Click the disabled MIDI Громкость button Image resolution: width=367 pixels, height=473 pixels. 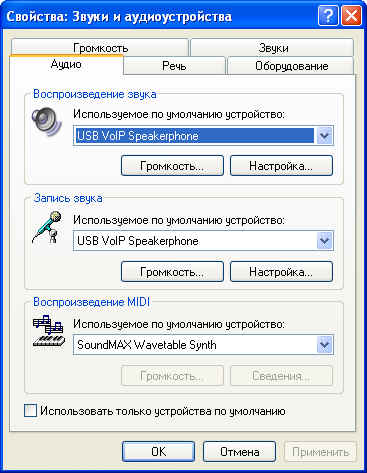pyautogui.click(x=172, y=376)
